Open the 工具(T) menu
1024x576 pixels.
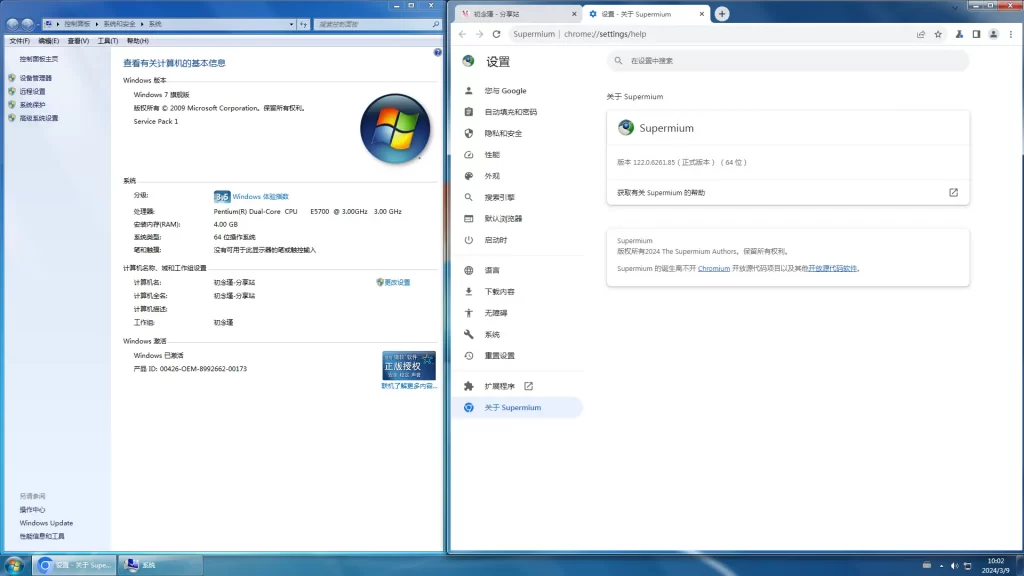pyautogui.click(x=108, y=40)
